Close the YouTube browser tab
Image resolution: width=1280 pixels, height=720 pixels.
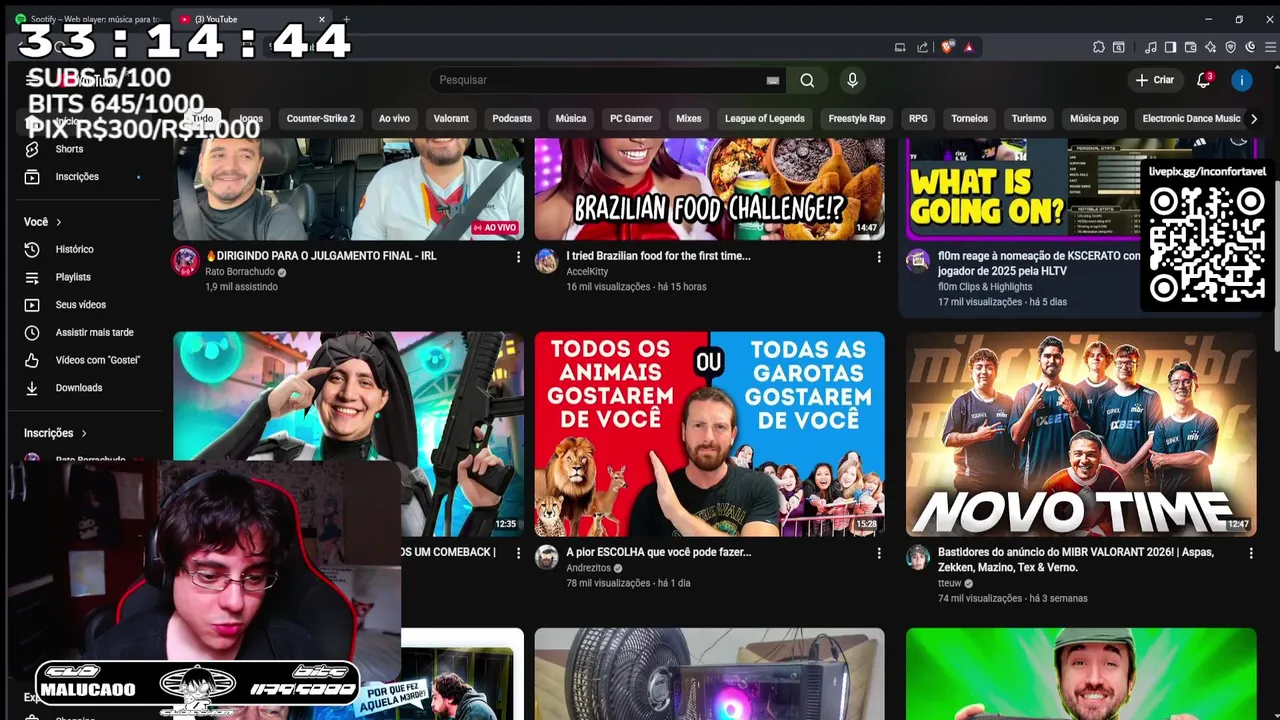[322, 19]
